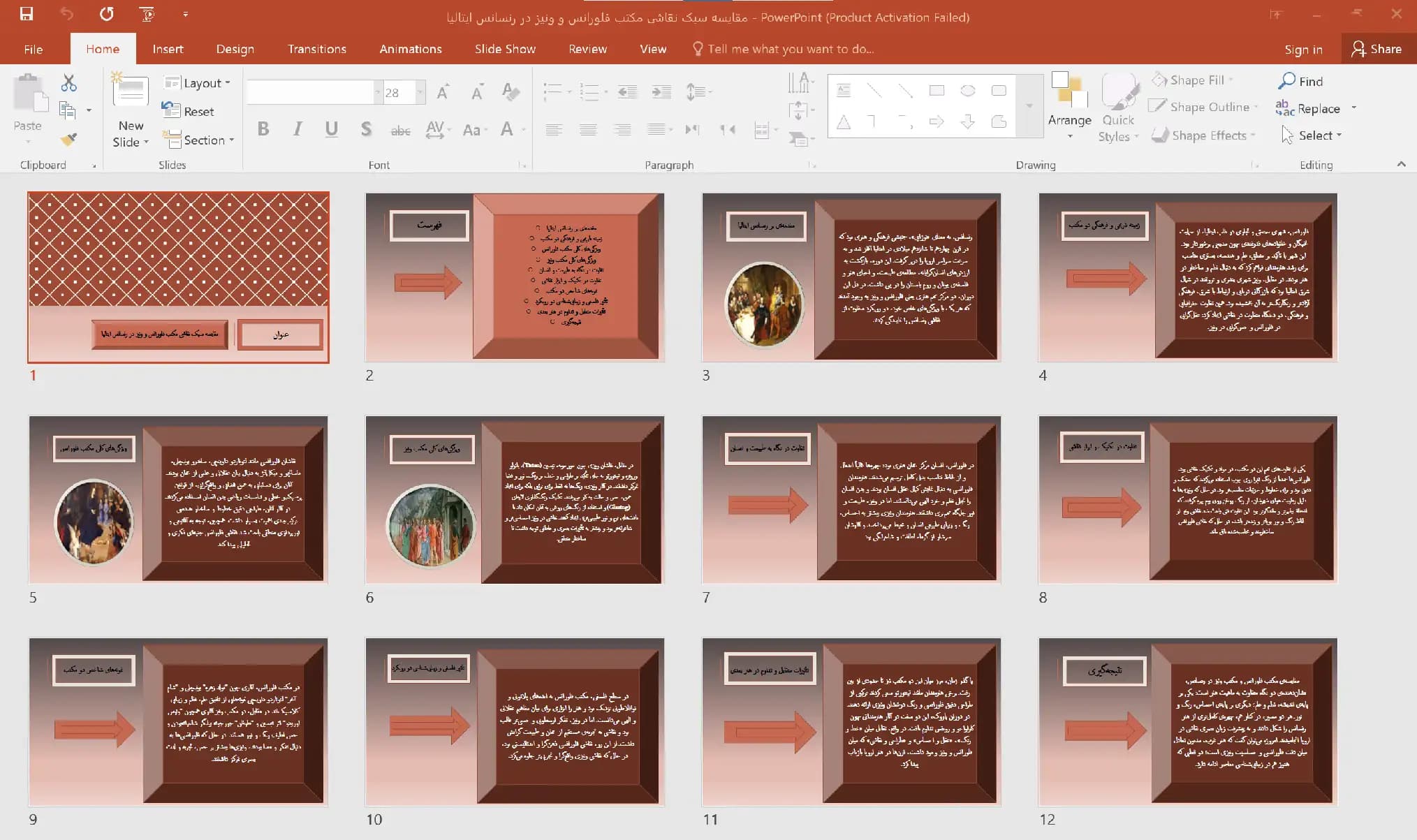Click the Copy icon in Clipboard group
This screenshot has width=1417, height=840.
tap(68, 110)
